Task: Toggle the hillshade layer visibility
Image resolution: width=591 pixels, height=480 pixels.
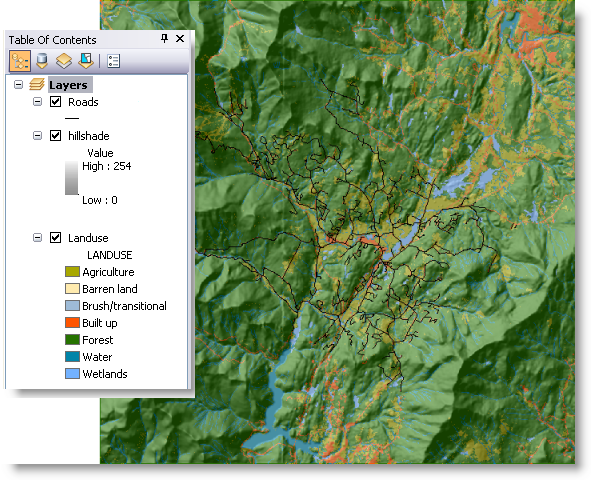Action: (55, 136)
